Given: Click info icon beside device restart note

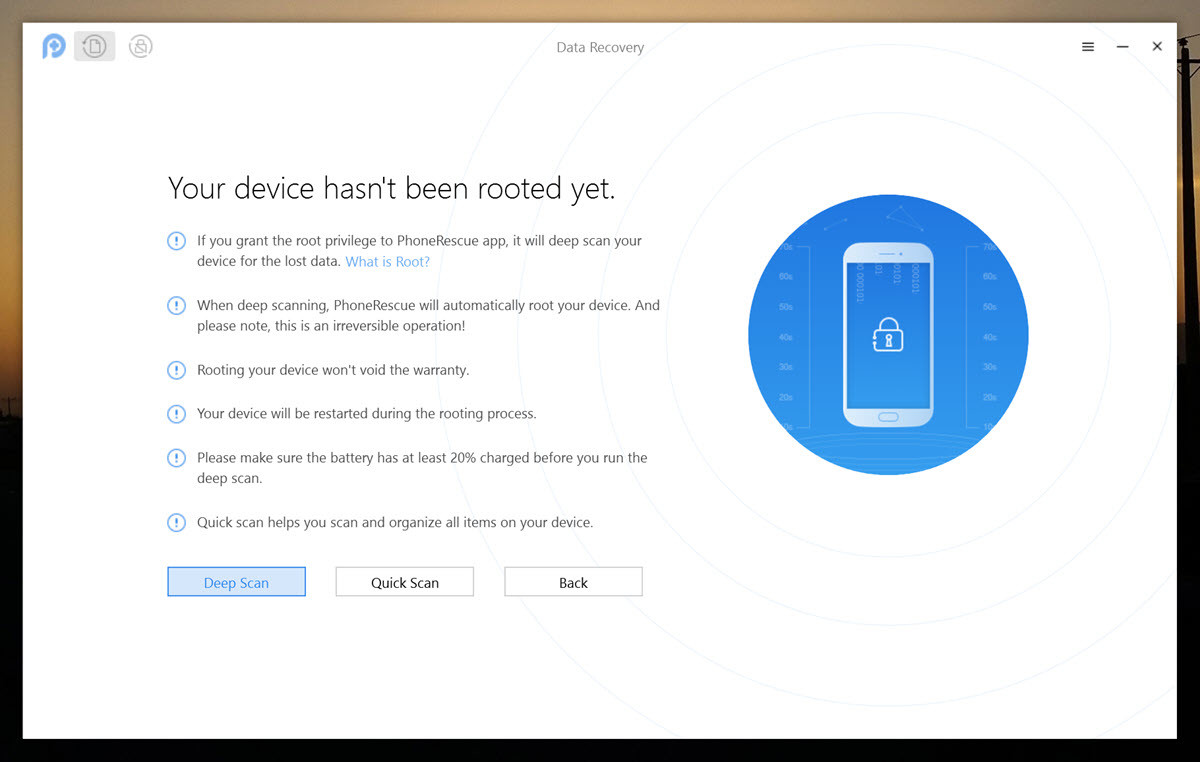Looking at the screenshot, I should pos(176,414).
